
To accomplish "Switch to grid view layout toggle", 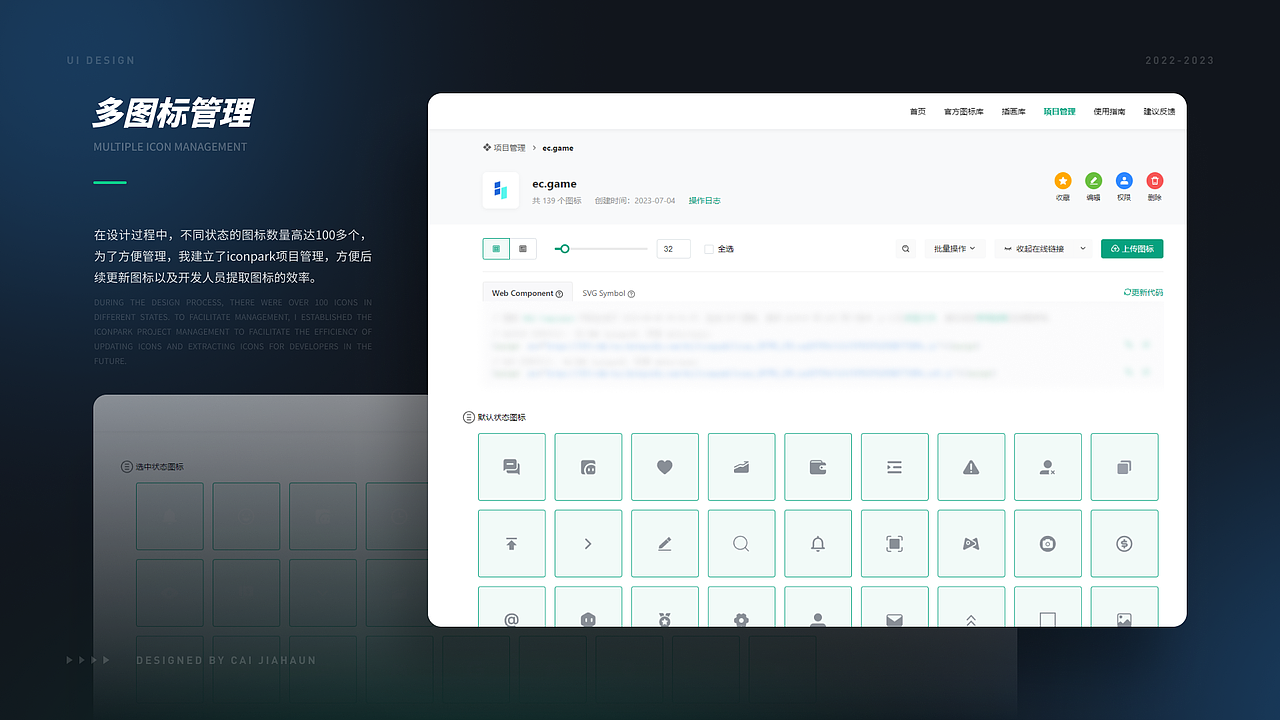I will (495, 248).
